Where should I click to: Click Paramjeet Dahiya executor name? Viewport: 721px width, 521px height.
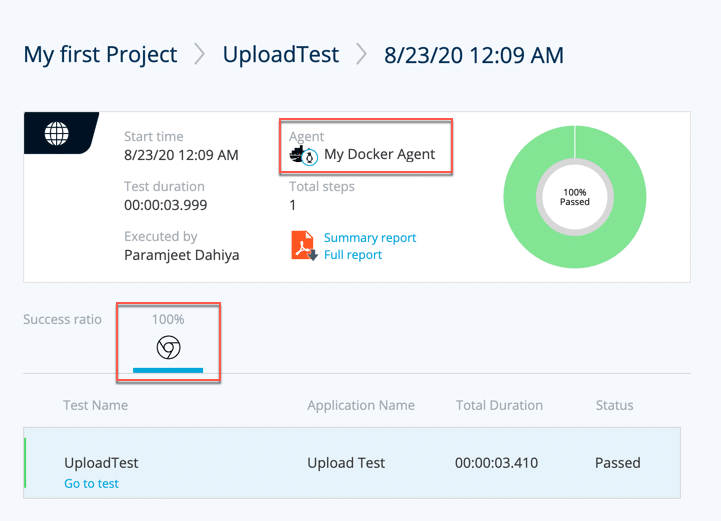[182, 255]
